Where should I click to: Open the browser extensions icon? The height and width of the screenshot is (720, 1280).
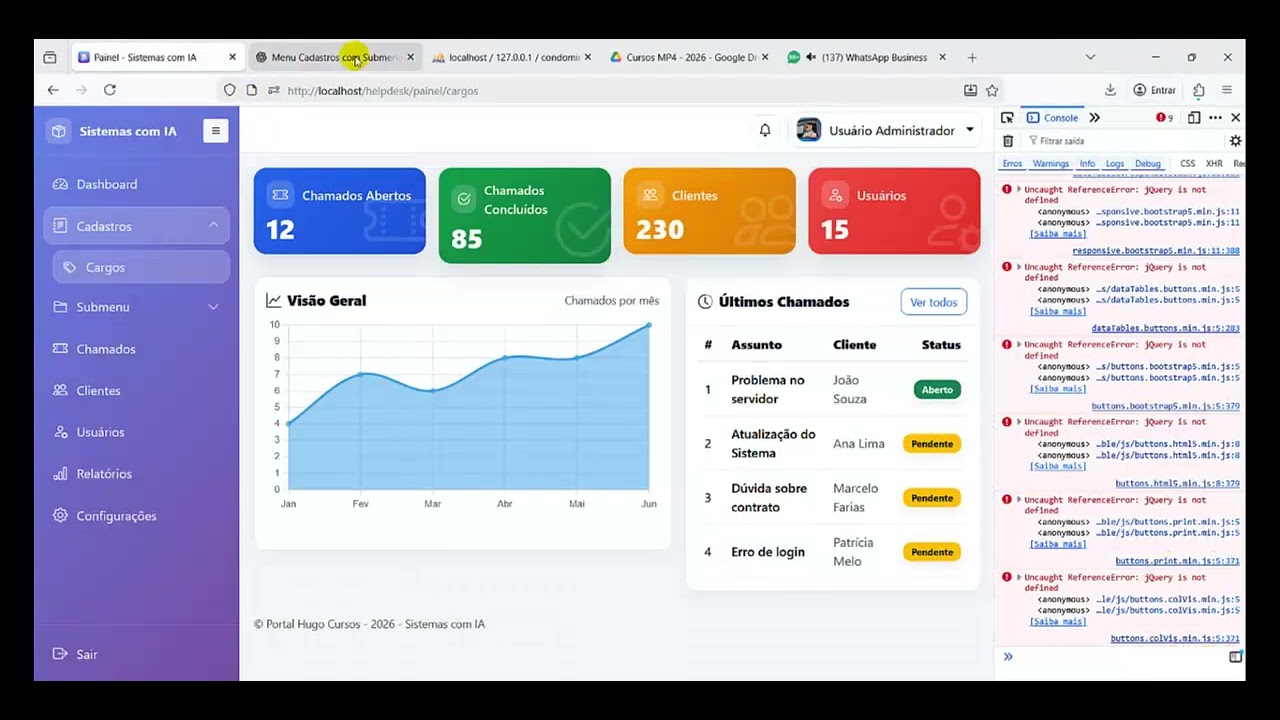click(1199, 90)
